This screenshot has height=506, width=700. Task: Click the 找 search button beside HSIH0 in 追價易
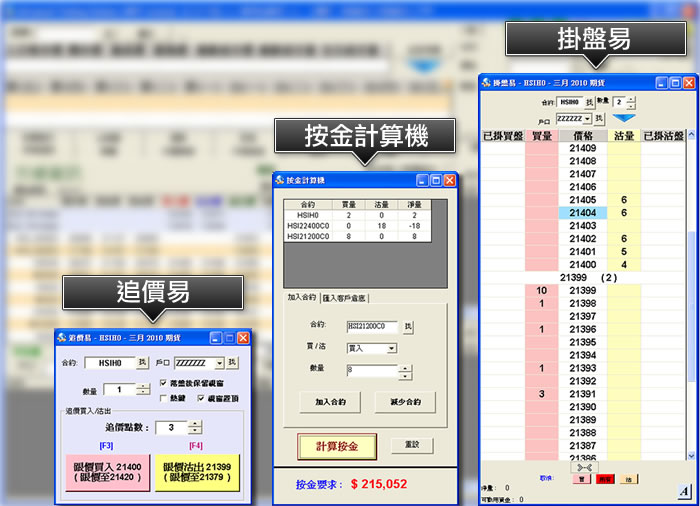pos(142,363)
